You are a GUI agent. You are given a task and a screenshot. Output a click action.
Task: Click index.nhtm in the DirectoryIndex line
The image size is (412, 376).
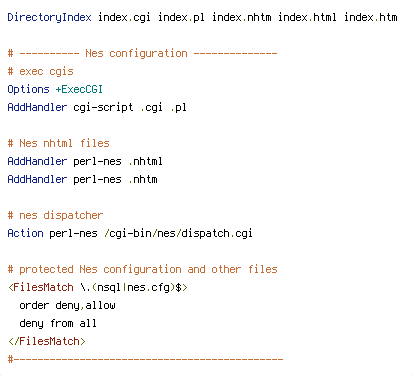pos(242,17)
